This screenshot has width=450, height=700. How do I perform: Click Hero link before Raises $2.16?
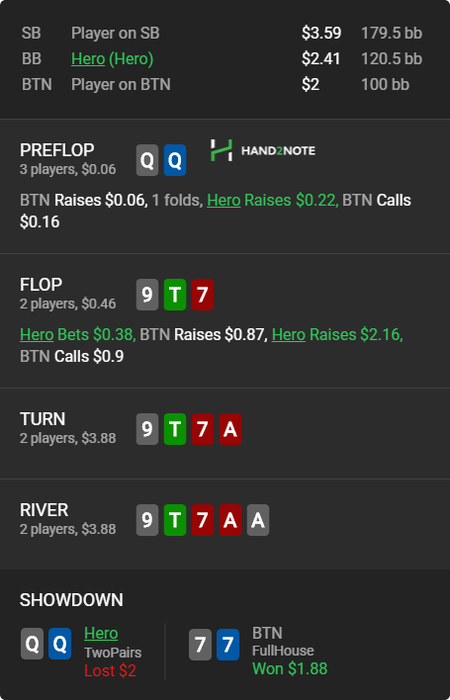[288, 335]
